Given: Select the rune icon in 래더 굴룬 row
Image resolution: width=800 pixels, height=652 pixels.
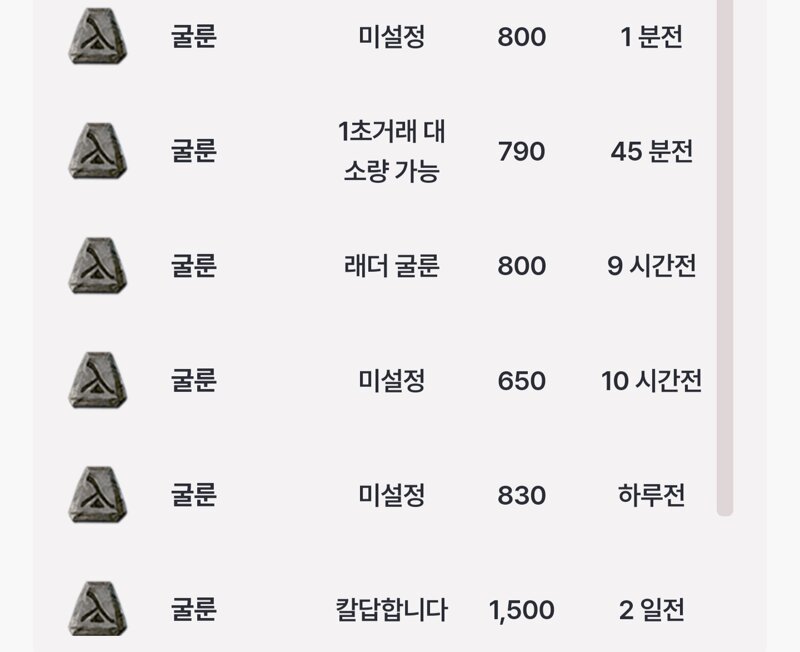Looking at the screenshot, I should click(x=97, y=265).
